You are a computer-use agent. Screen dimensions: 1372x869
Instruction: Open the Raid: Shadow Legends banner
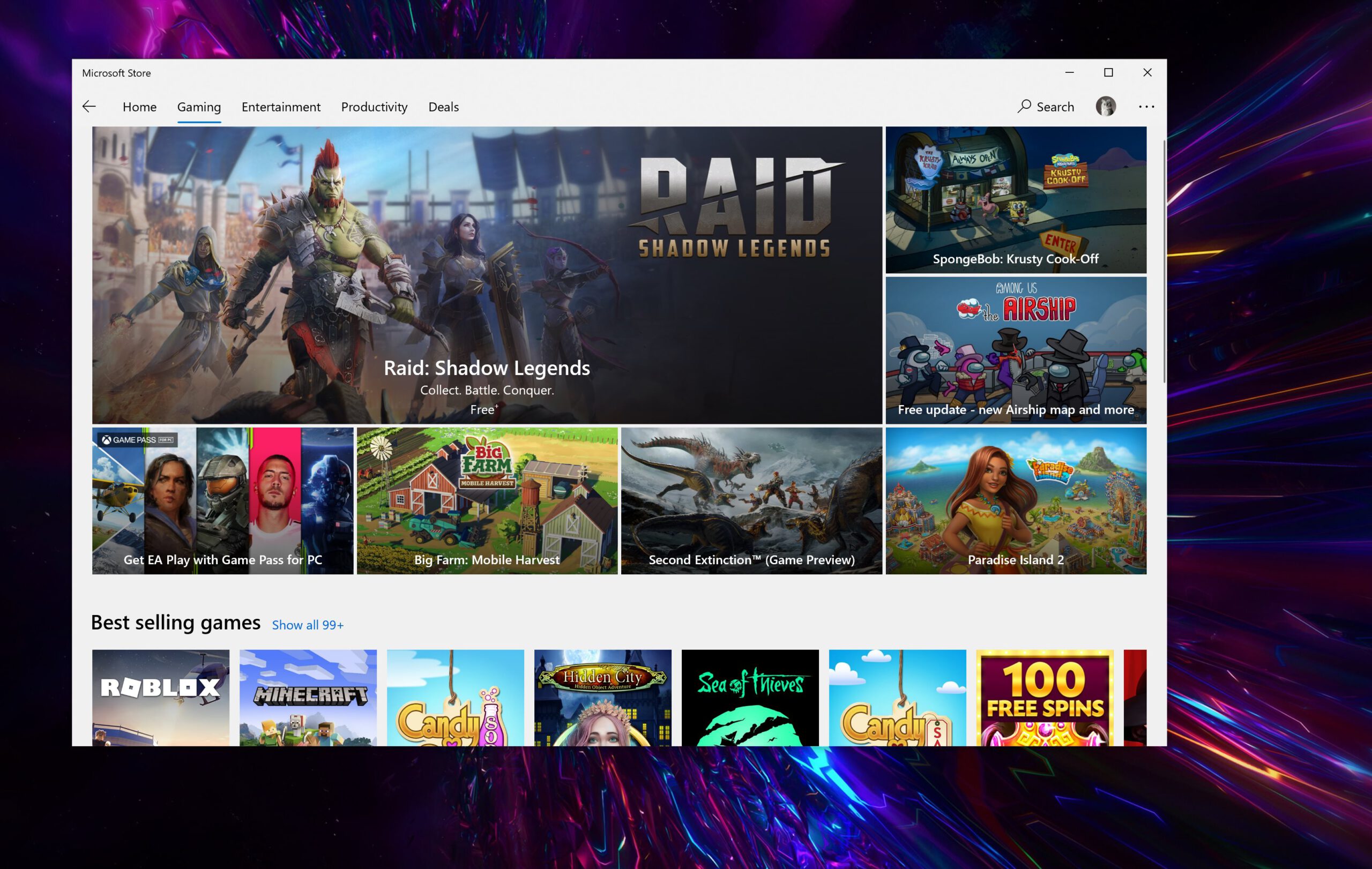487,275
